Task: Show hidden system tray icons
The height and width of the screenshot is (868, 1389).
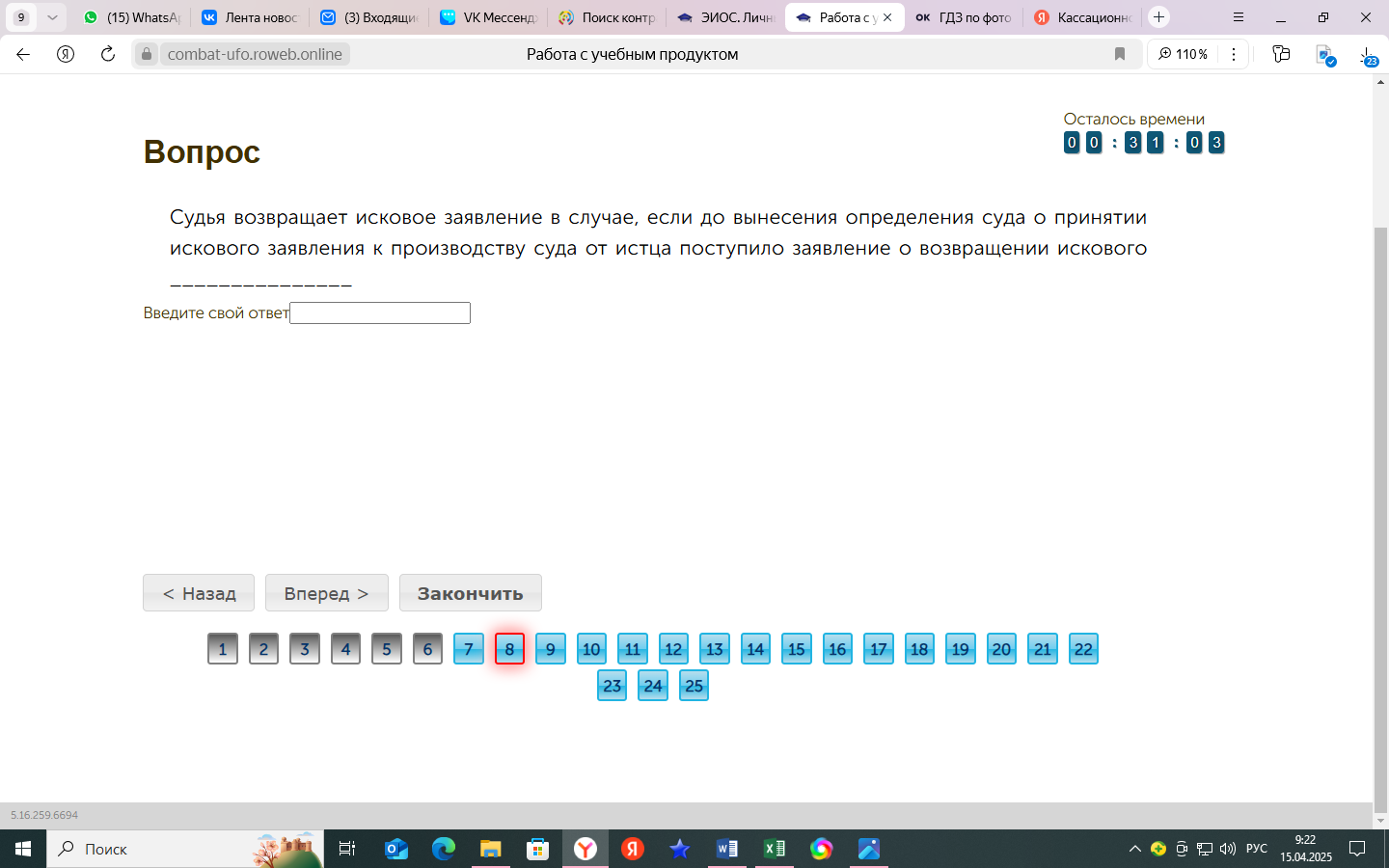Action: [1134, 849]
